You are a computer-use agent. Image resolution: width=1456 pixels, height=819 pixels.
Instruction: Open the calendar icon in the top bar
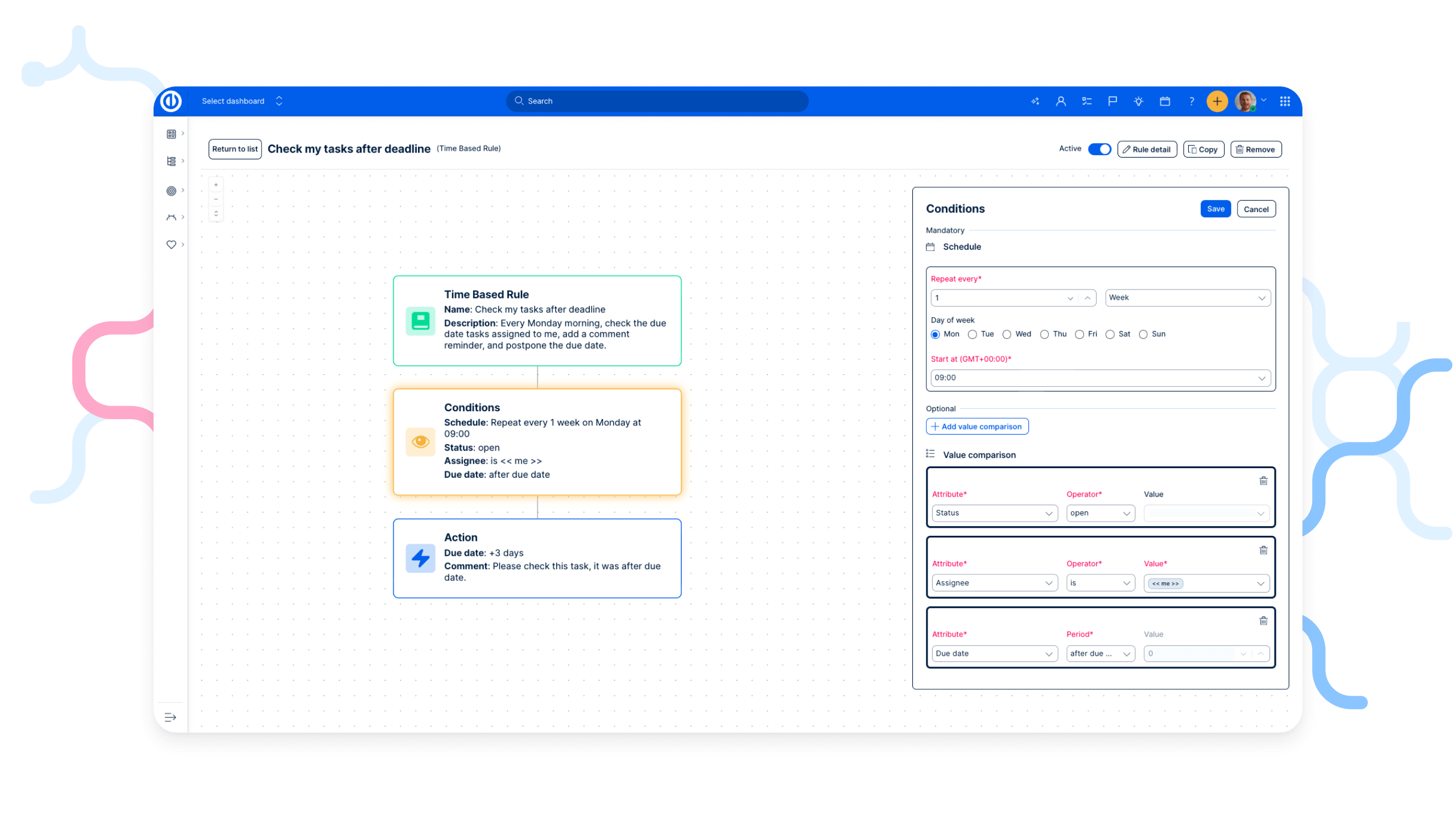pos(1164,101)
